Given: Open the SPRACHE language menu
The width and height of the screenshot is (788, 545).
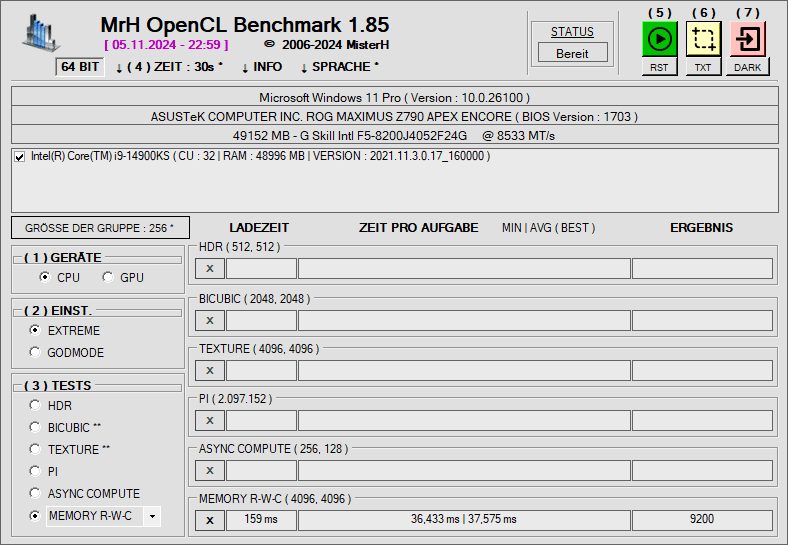Looking at the screenshot, I should pyautogui.click(x=340, y=67).
